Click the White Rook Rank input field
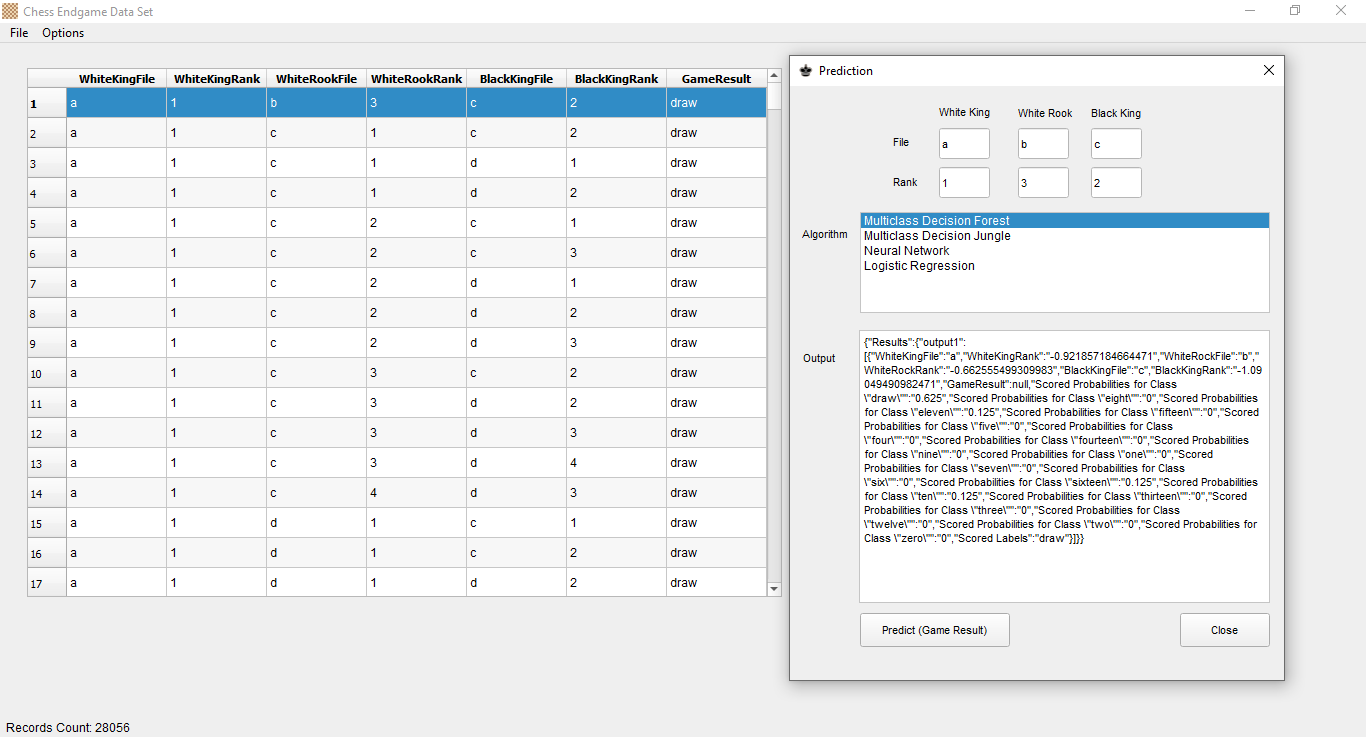 point(1043,183)
